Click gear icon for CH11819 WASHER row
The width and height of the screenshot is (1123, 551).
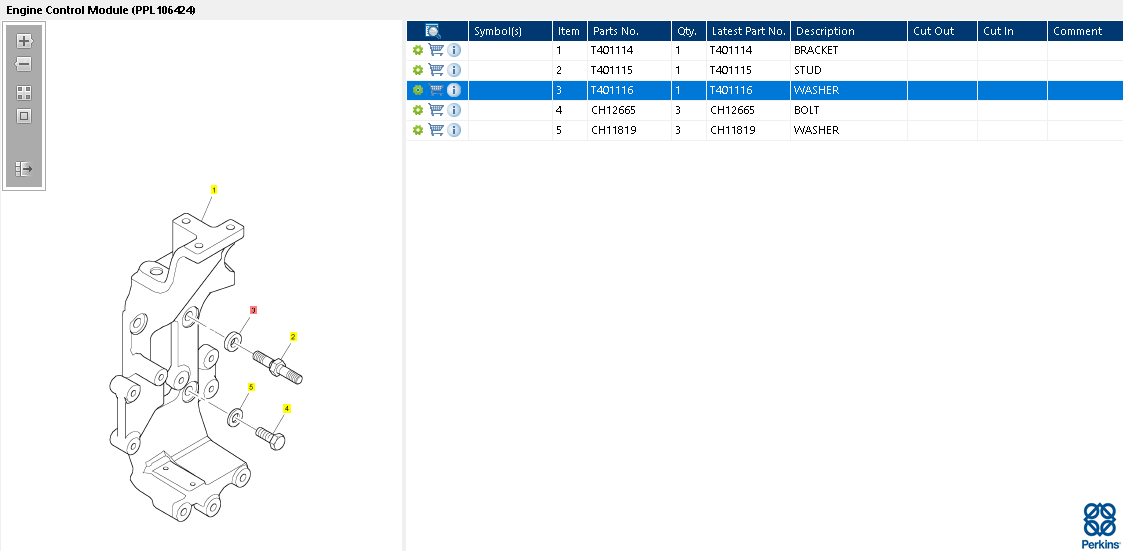coord(418,130)
